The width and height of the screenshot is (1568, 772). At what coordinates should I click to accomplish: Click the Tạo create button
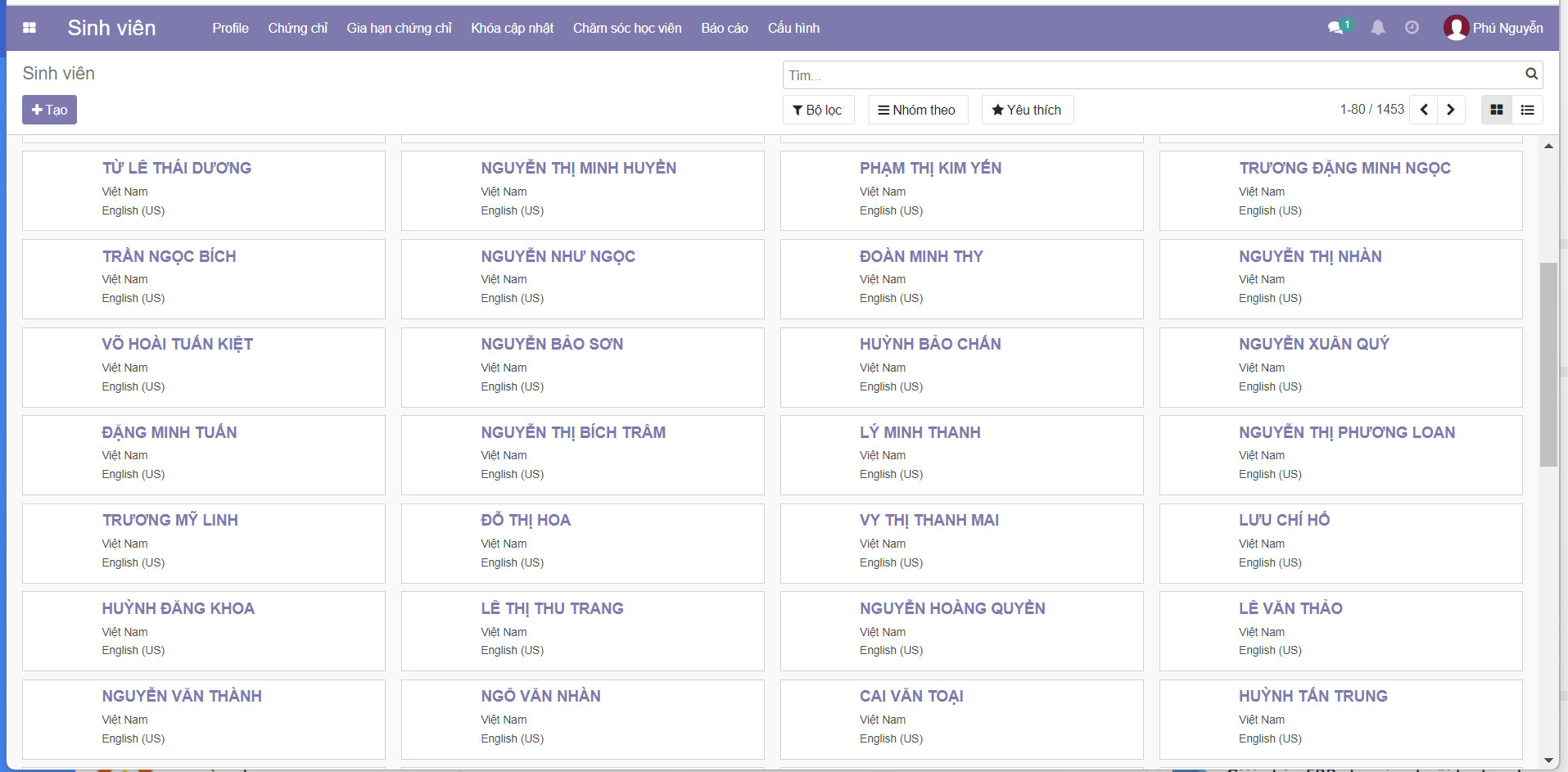[x=49, y=110]
